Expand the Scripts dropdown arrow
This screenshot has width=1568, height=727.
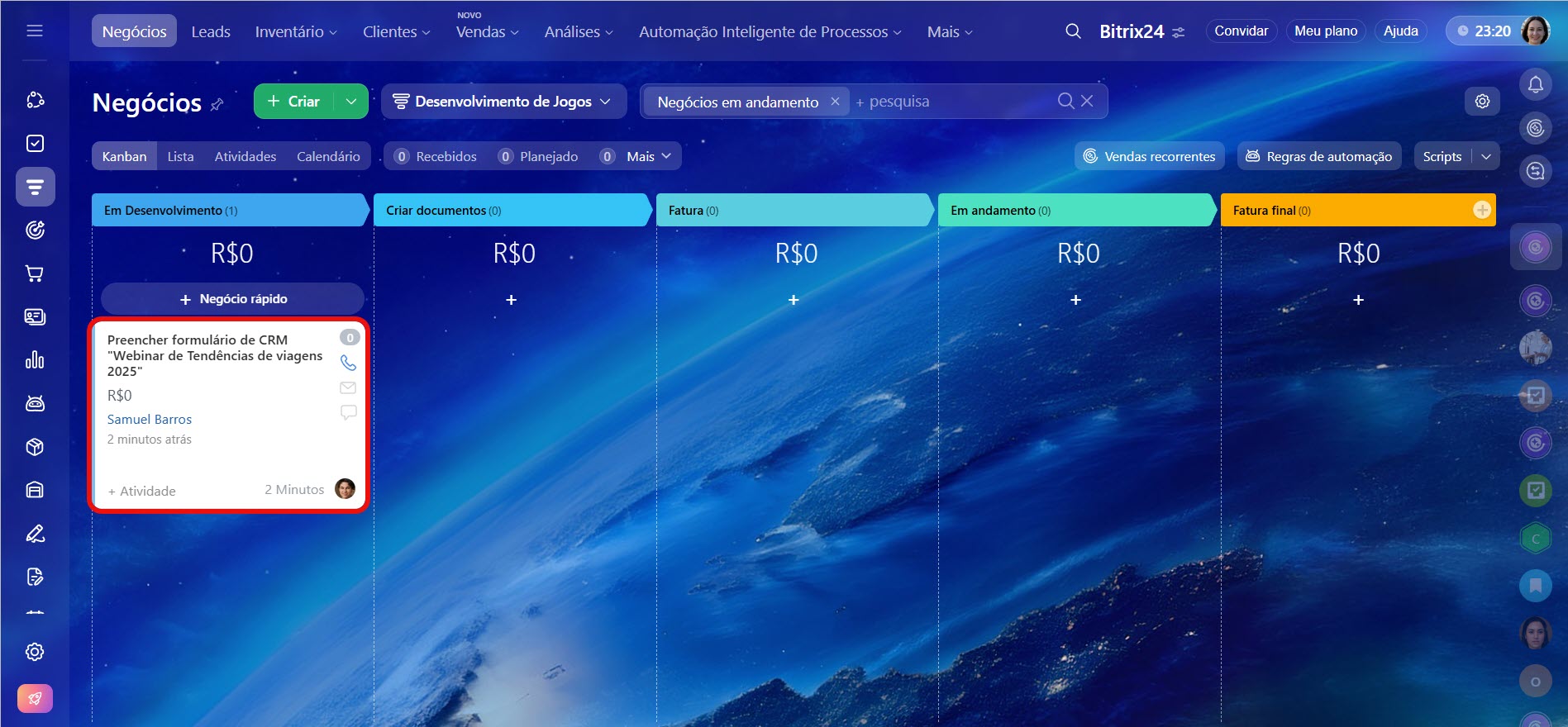pyautogui.click(x=1486, y=156)
